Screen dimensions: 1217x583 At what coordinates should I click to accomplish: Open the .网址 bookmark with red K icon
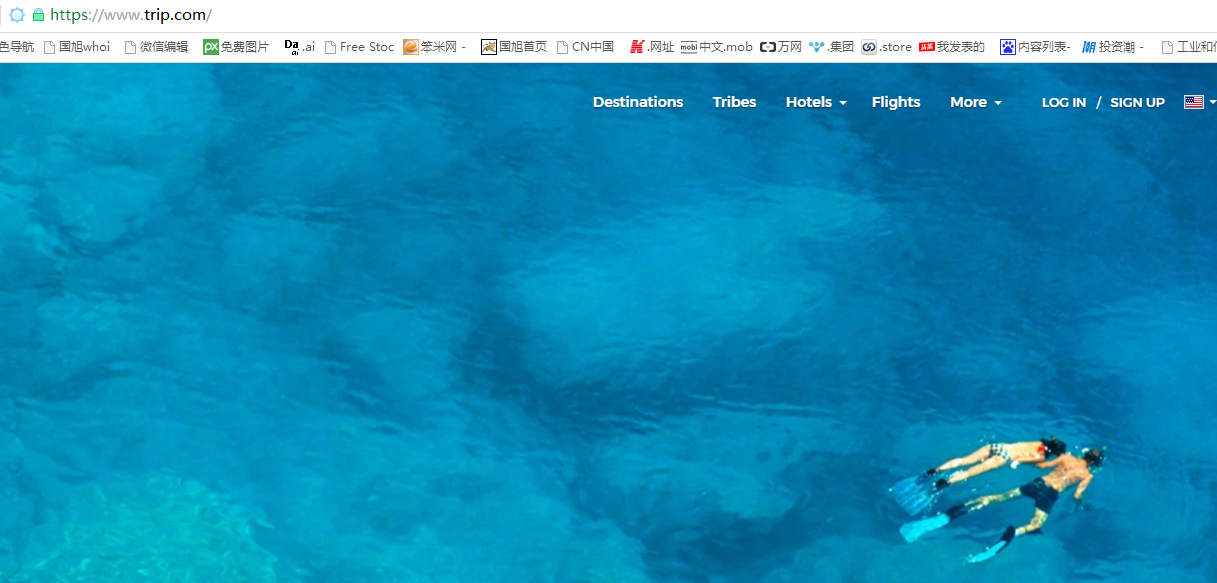(x=652, y=47)
